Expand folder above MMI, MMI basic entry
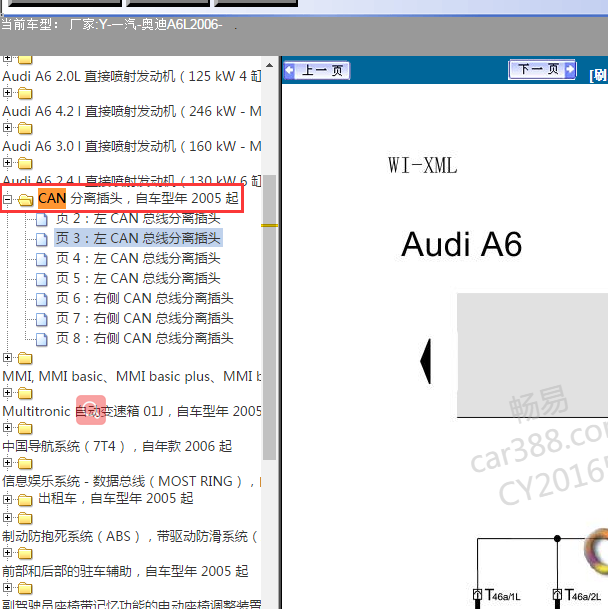Image resolution: width=608 pixels, height=609 pixels. (7, 358)
